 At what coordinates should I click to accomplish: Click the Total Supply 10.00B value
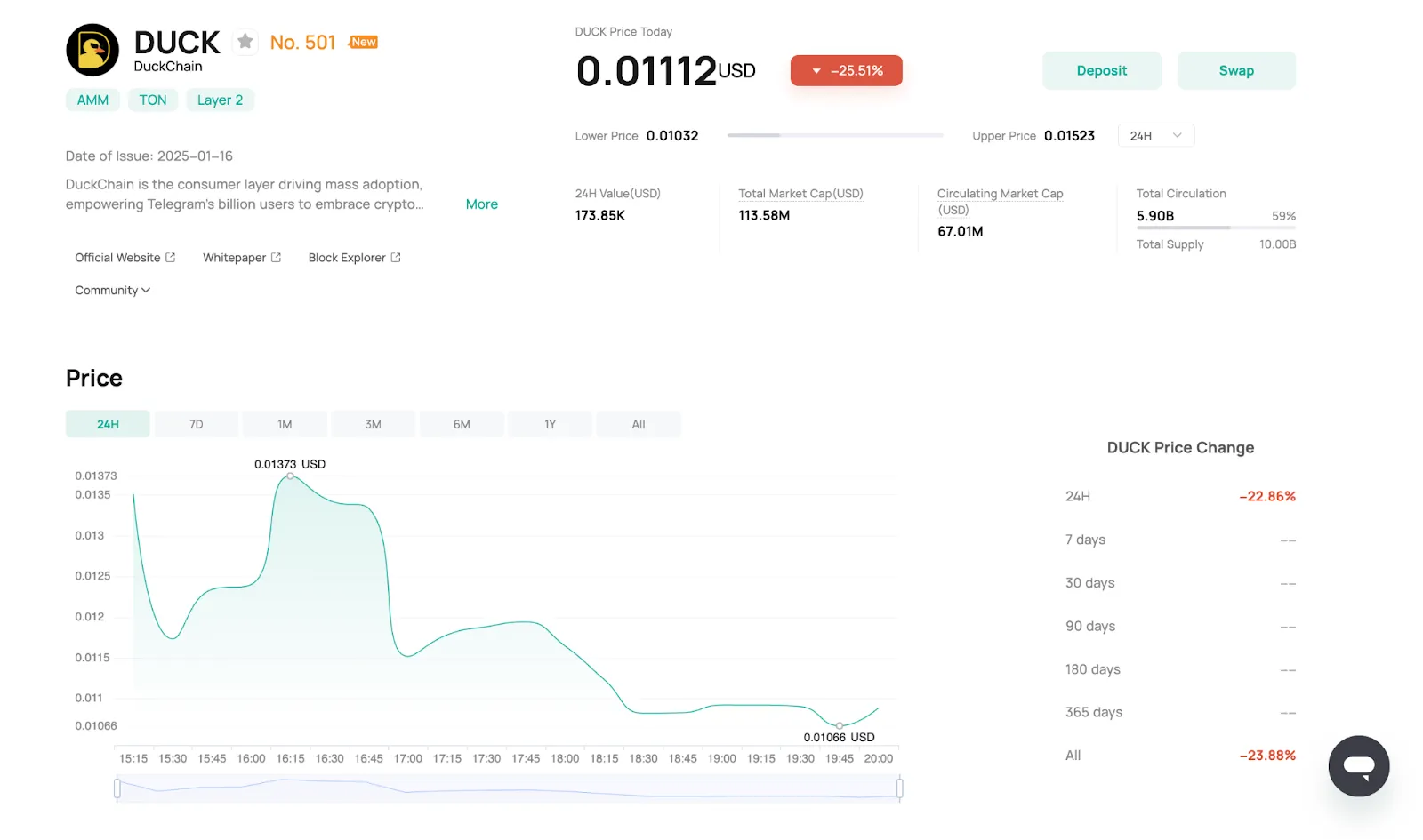pos(1277,244)
